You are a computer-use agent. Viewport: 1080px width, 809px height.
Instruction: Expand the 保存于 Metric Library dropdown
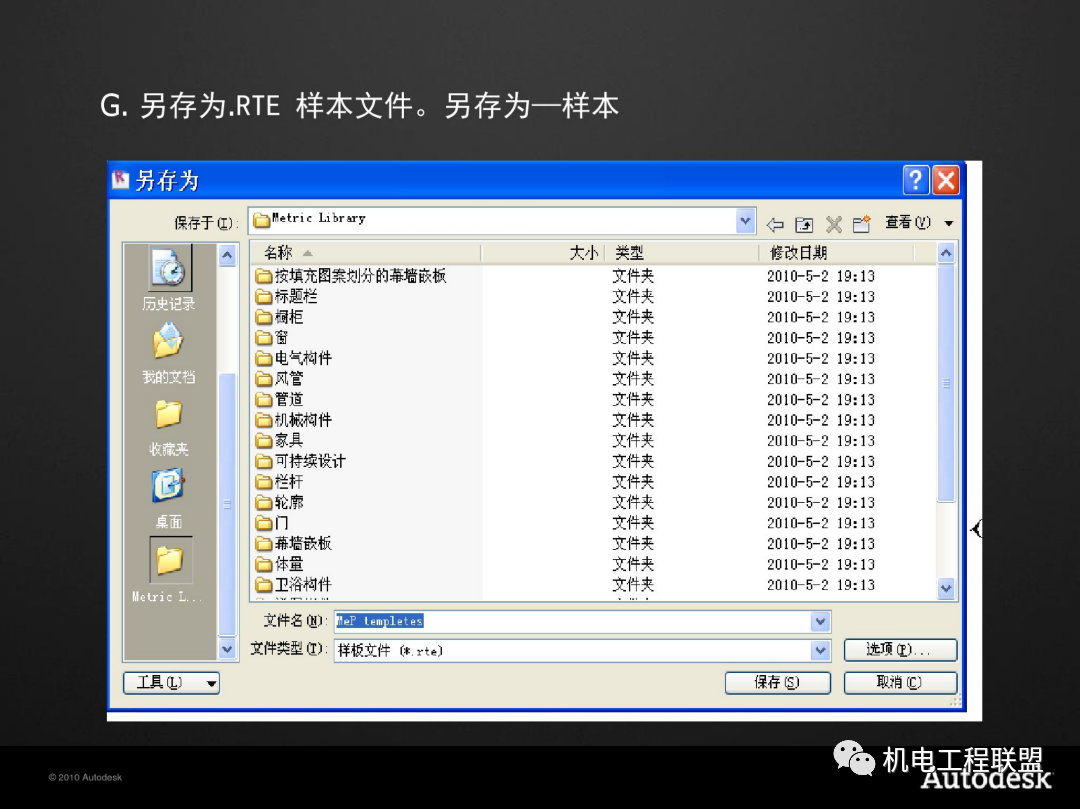click(745, 221)
